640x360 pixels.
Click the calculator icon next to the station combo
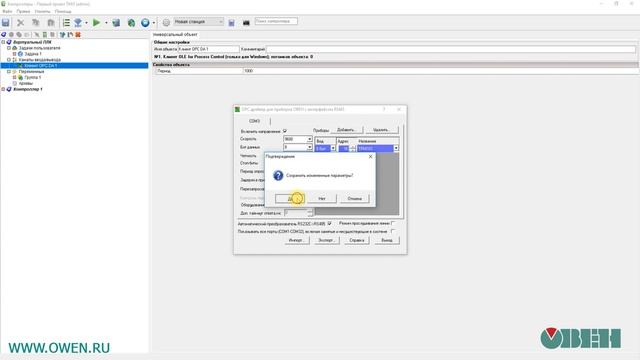(231, 23)
